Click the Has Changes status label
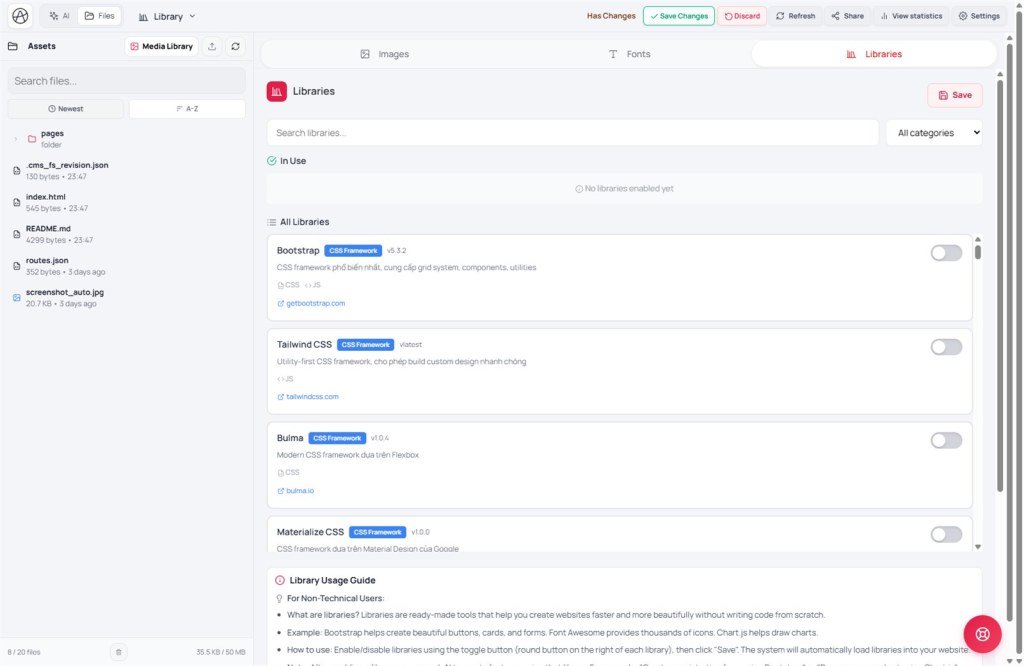This screenshot has width=1024, height=666. [x=611, y=16]
